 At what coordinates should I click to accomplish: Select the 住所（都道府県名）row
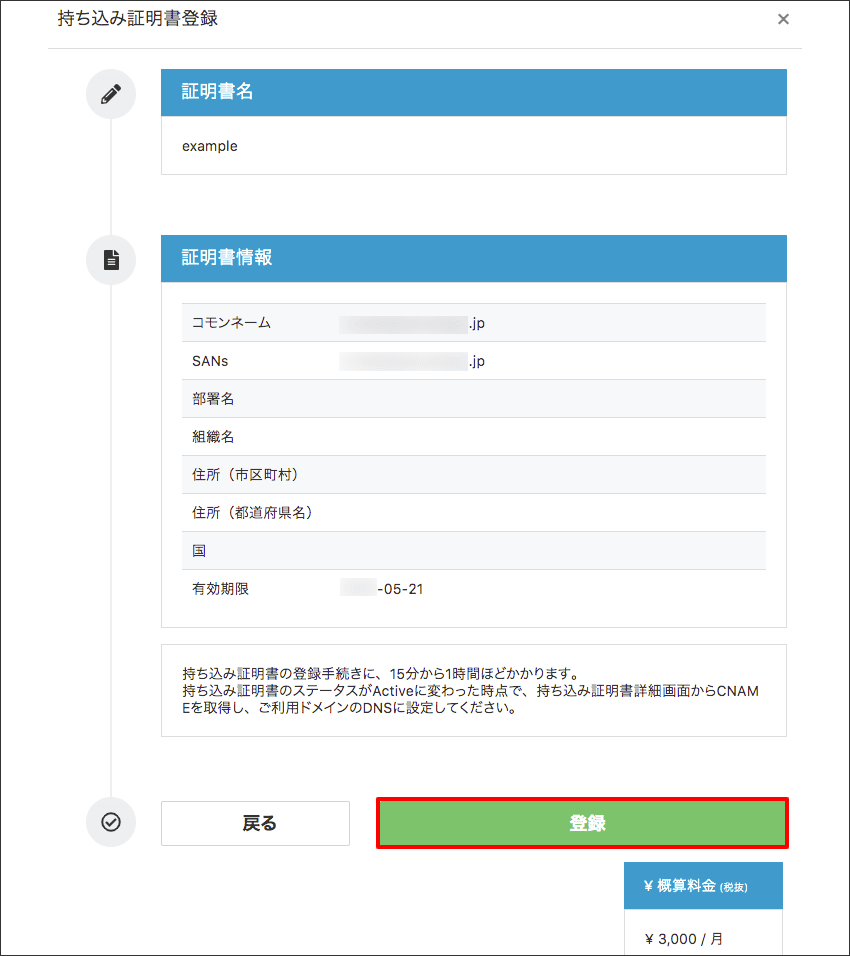(x=473, y=513)
